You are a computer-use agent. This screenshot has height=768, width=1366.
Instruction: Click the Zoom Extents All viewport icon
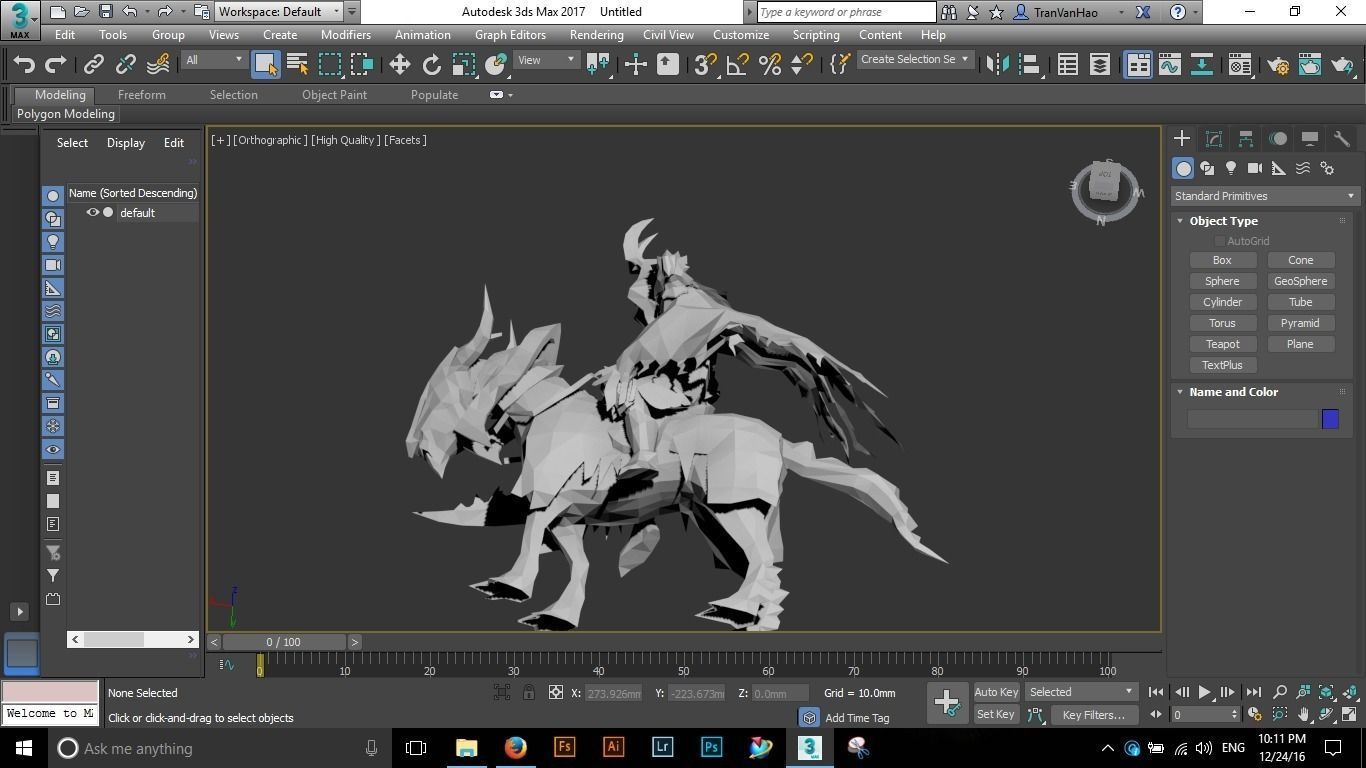pos(1349,692)
